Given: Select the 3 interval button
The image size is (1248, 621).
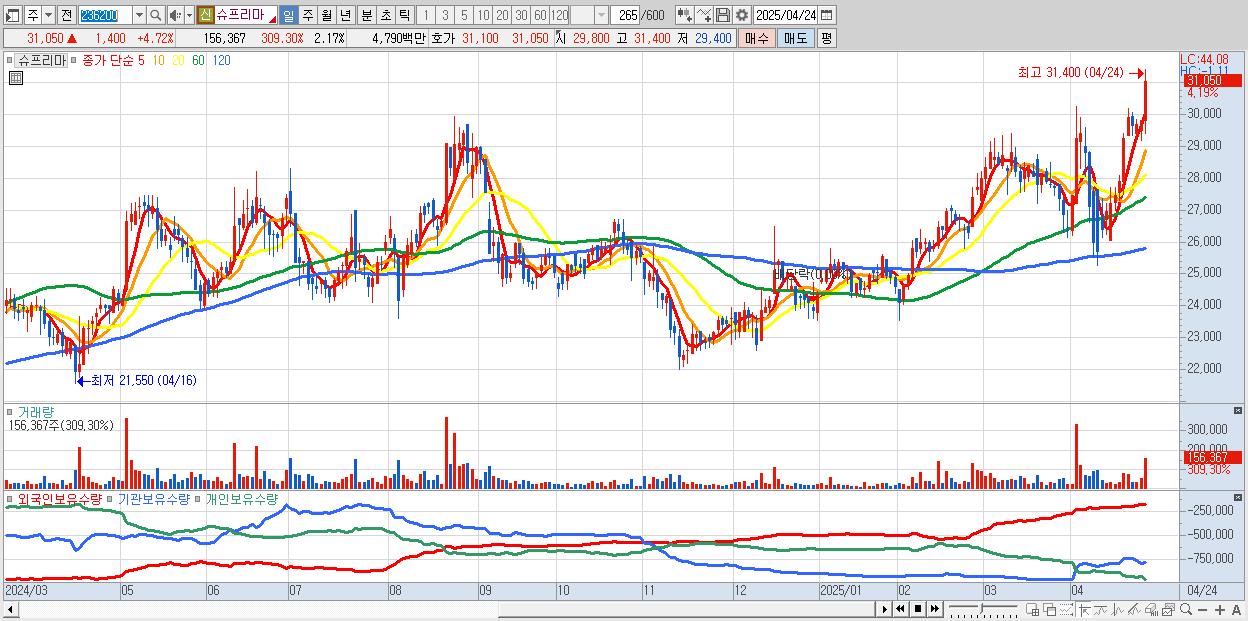Looking at the screenshot, I should [445, 15].
